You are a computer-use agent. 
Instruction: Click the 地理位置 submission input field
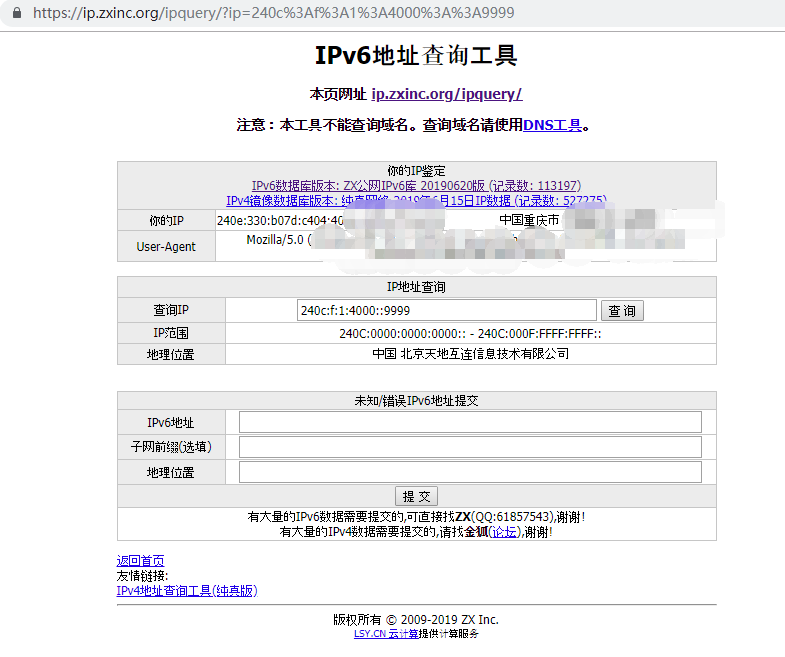point(470,472)
